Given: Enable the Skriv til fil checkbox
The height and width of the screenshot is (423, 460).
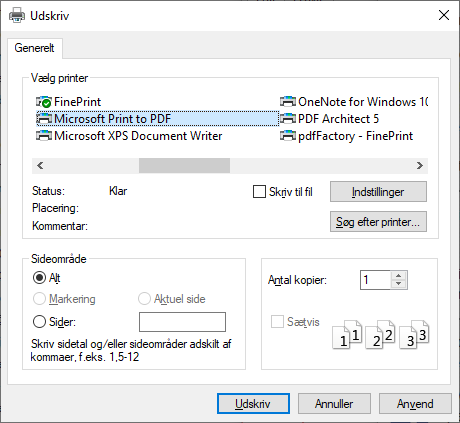Looking at the screenshot, I should pyautogui.click(x=259, y=192).
